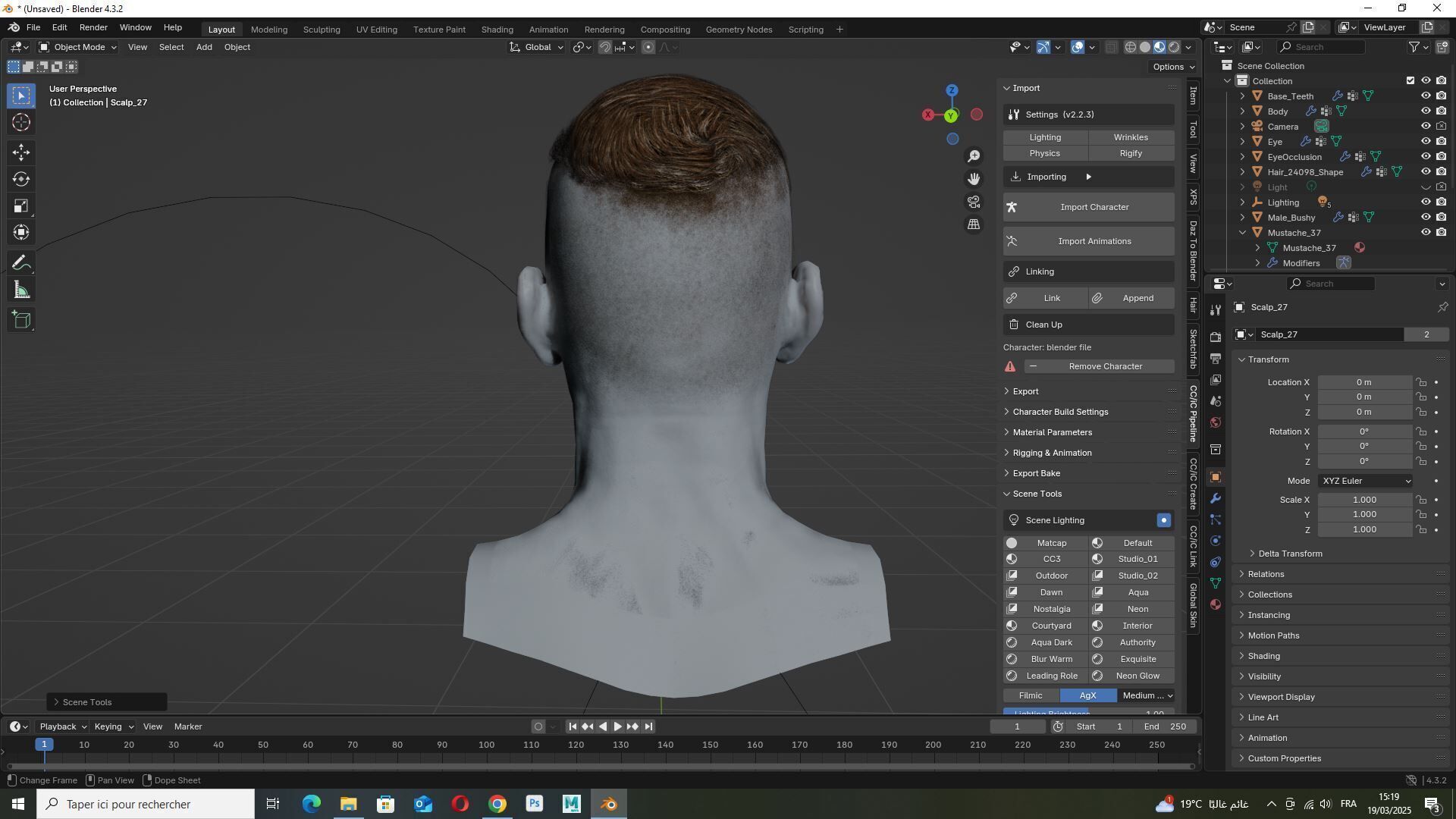Viewport: 1456px width, 819px height.
Task: Toggle lock on Location X
Action: [1421, 382]
